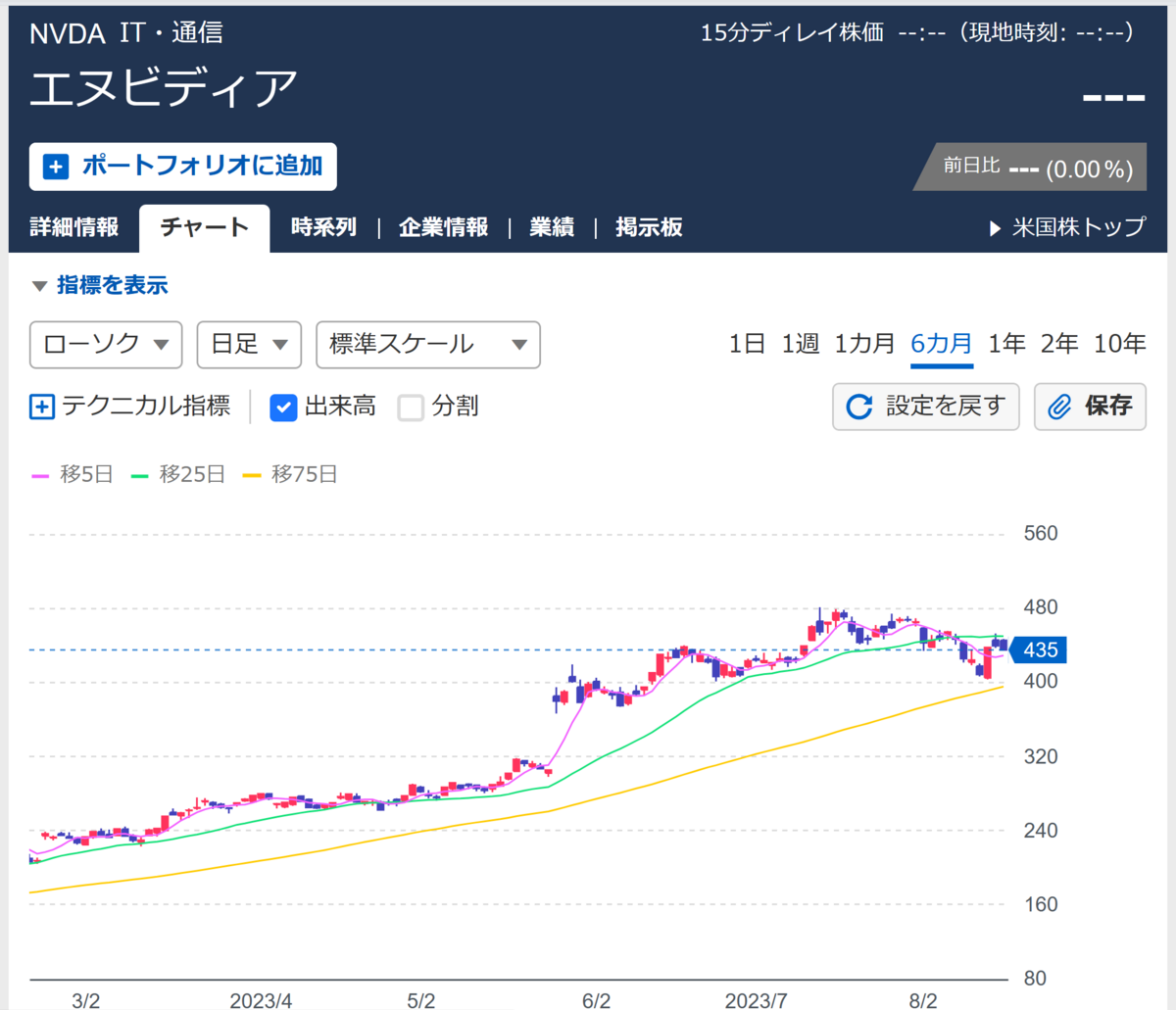Open the ローソク chart type dropdown
The width and height of the screenshot is (1176, 1010).
(x=106, y=345)
